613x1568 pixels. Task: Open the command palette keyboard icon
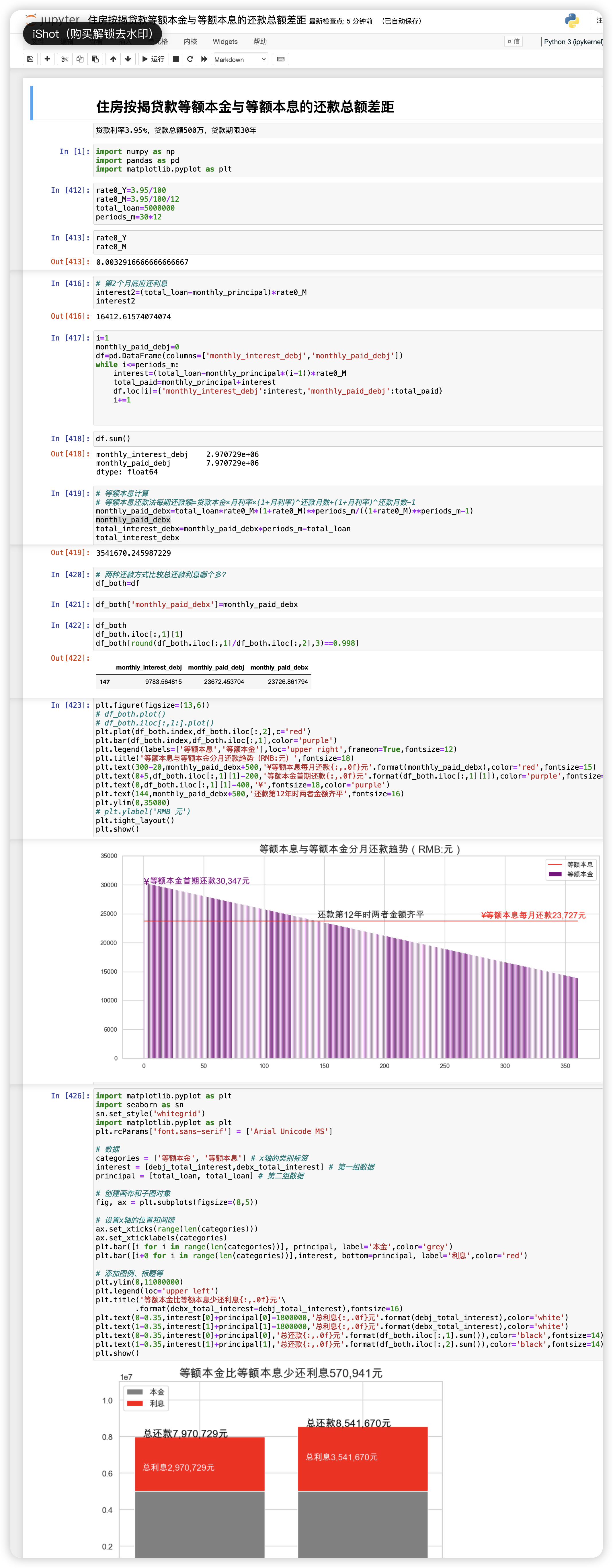(280, 59)
